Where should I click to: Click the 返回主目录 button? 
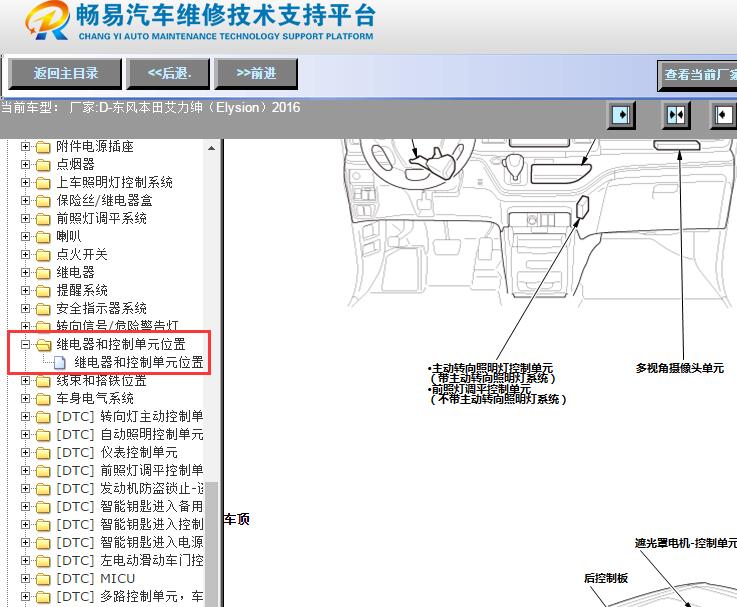tap(65, 73)
